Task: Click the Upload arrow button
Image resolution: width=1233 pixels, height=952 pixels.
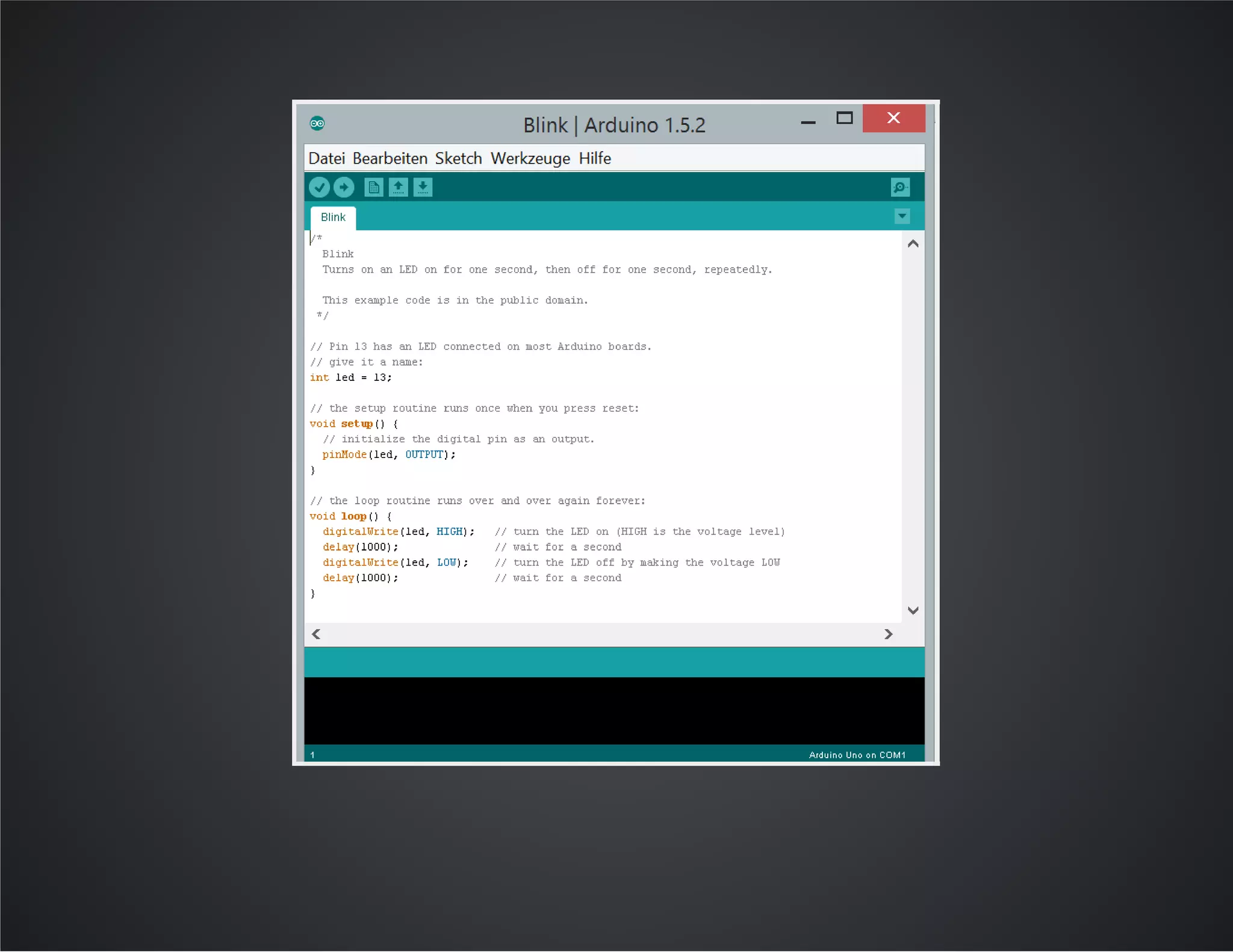Action: (344, 187)
